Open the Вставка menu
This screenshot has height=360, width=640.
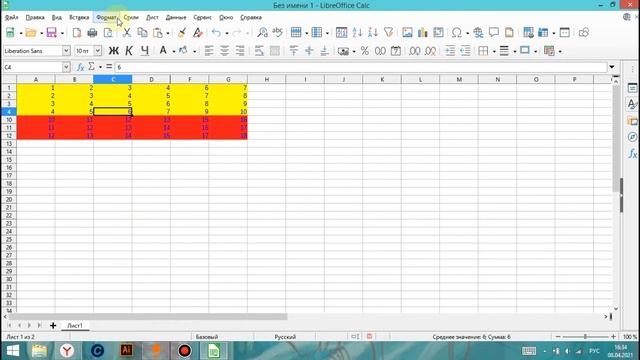(79, 18)
